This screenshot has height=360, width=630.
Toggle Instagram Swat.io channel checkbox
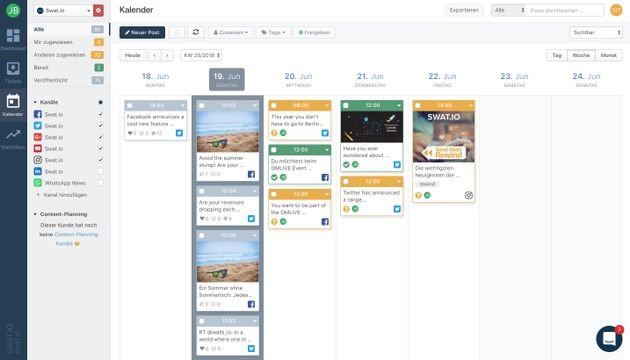[100, 160]
